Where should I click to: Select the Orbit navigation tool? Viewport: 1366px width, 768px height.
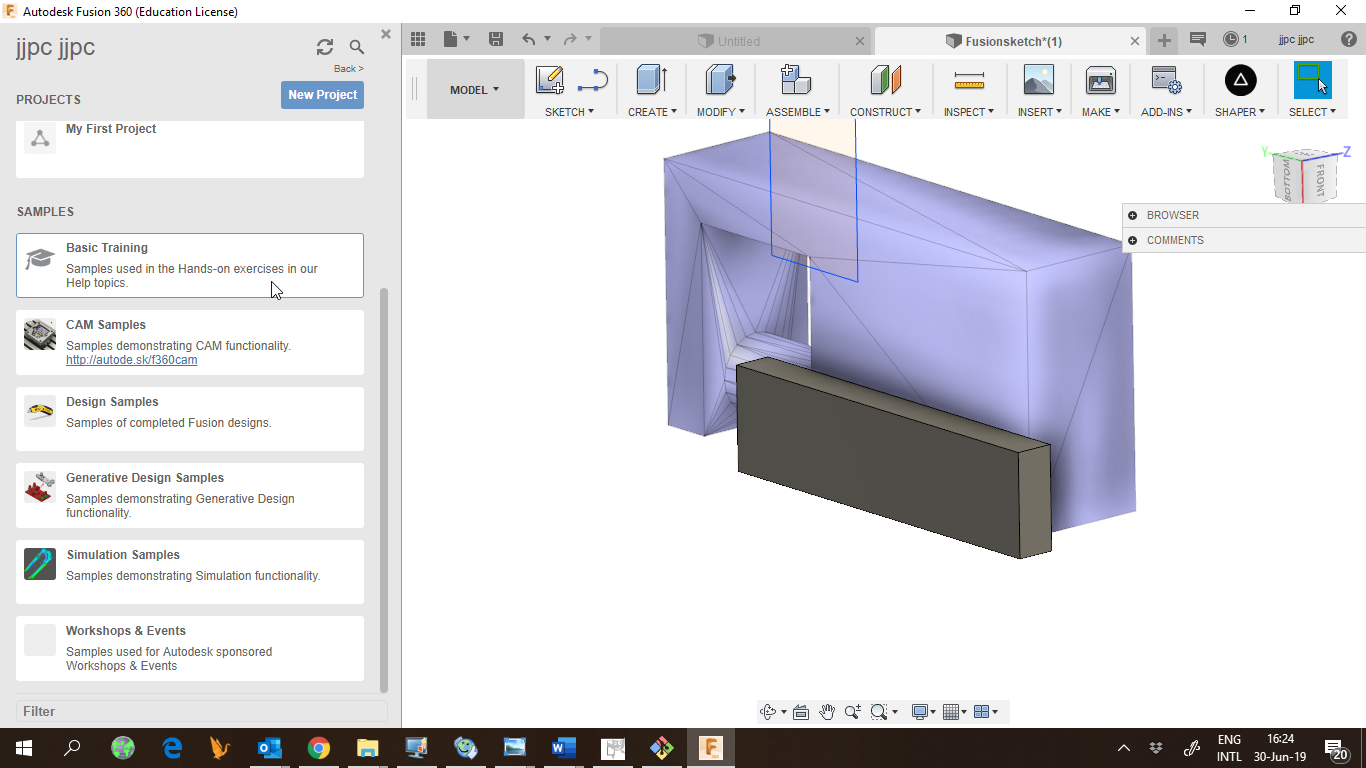point(768,712)
